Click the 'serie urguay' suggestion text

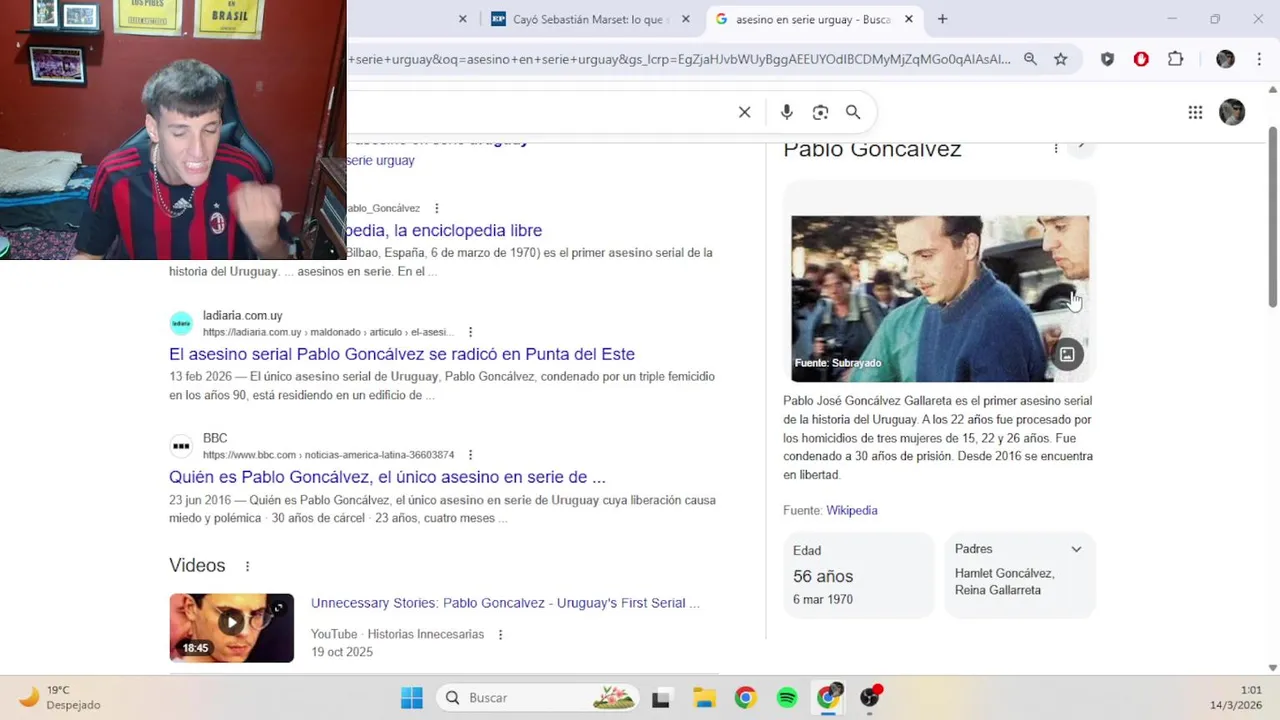pyautogui.click(x=380, y=160)
